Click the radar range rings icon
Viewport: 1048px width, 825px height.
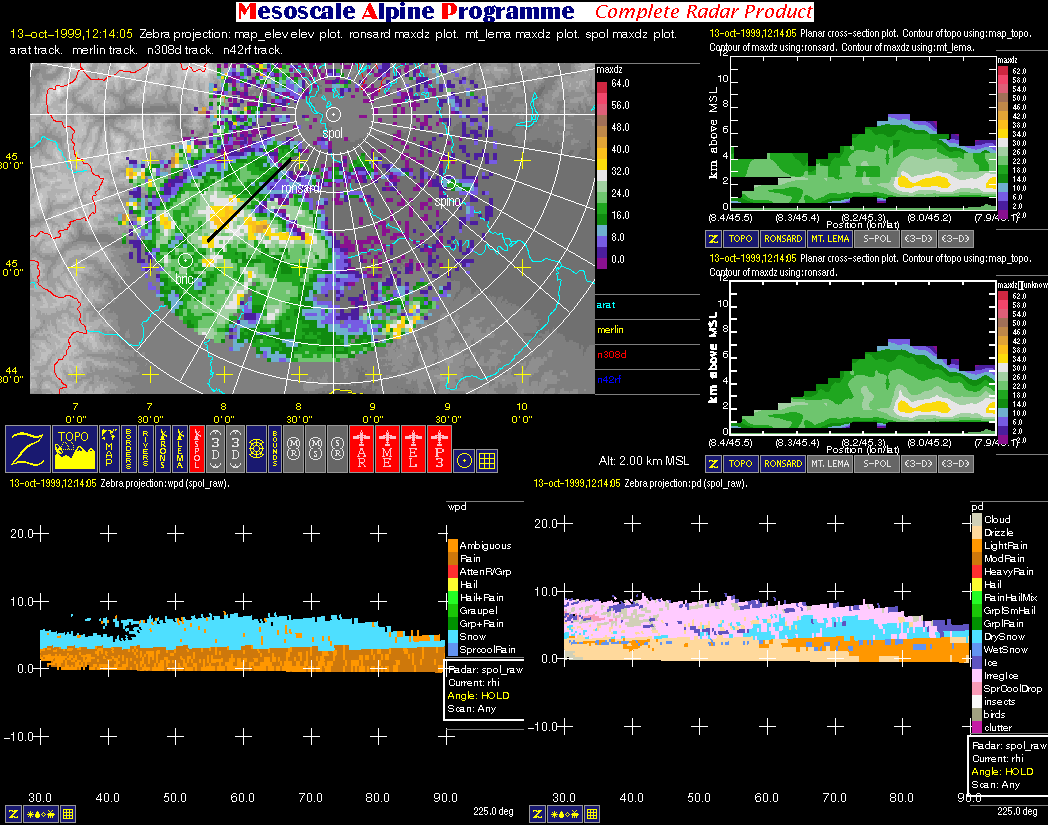[255, 449]
